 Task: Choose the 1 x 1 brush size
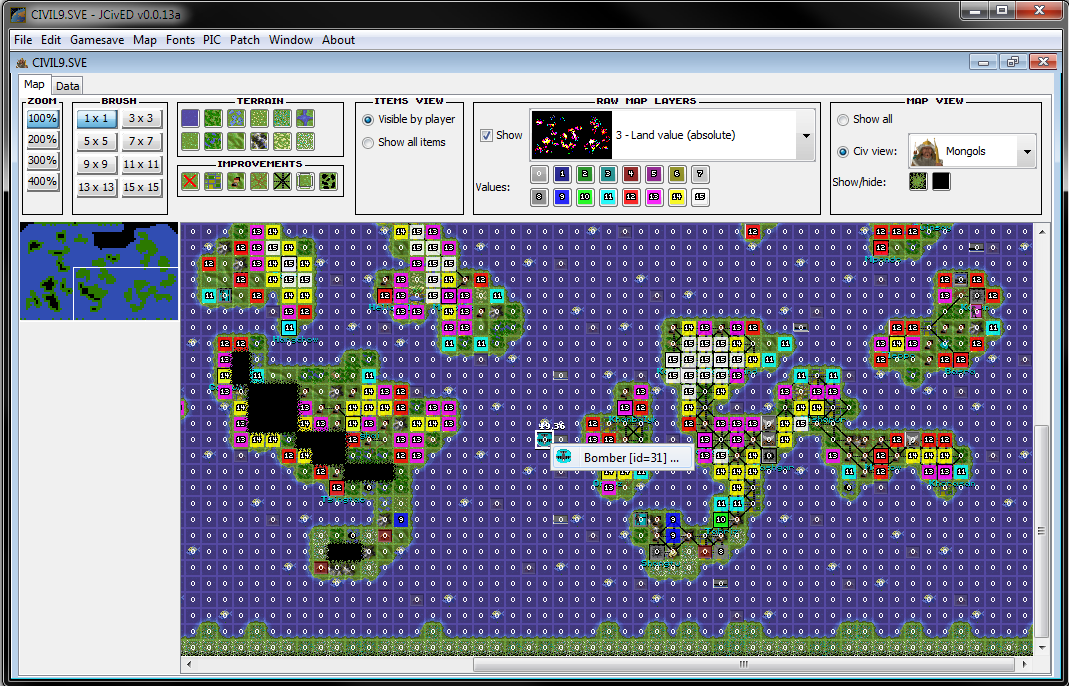point(96,119)
